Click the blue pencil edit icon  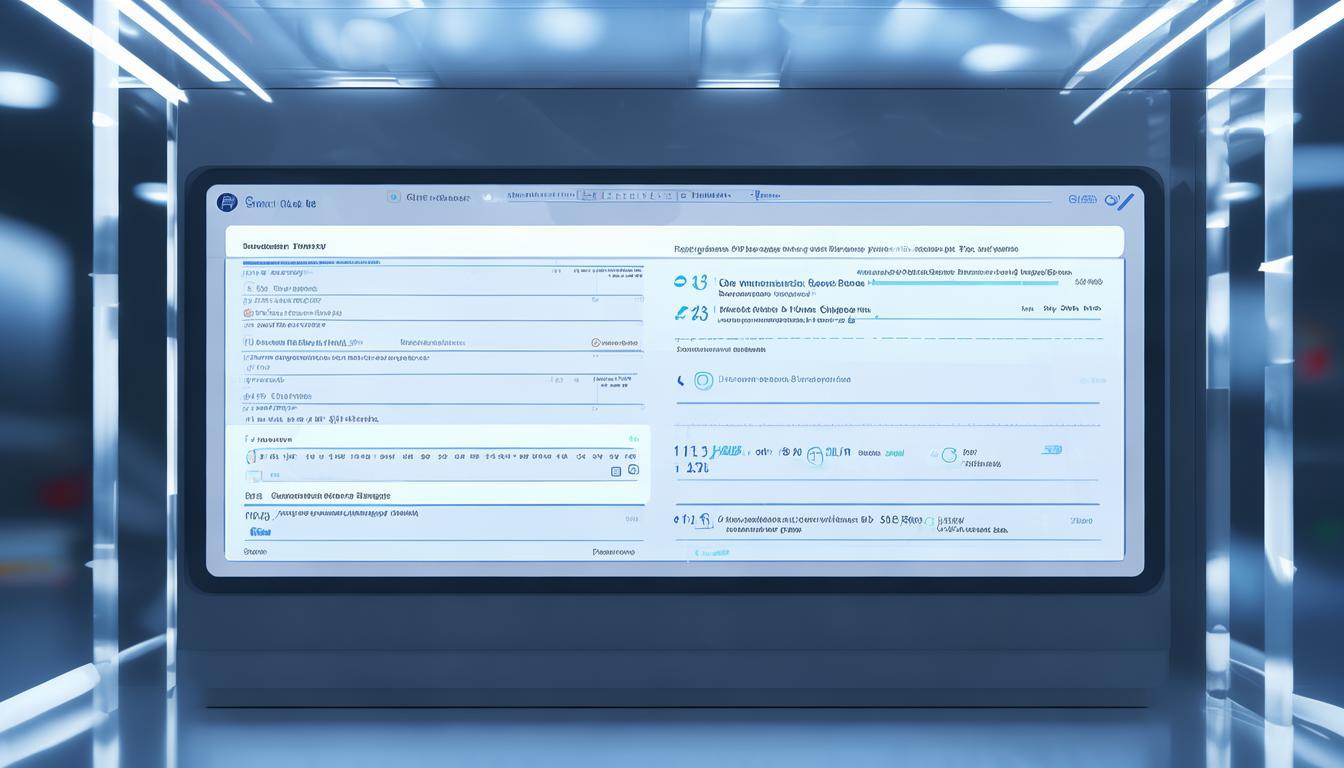[1122, 201]
